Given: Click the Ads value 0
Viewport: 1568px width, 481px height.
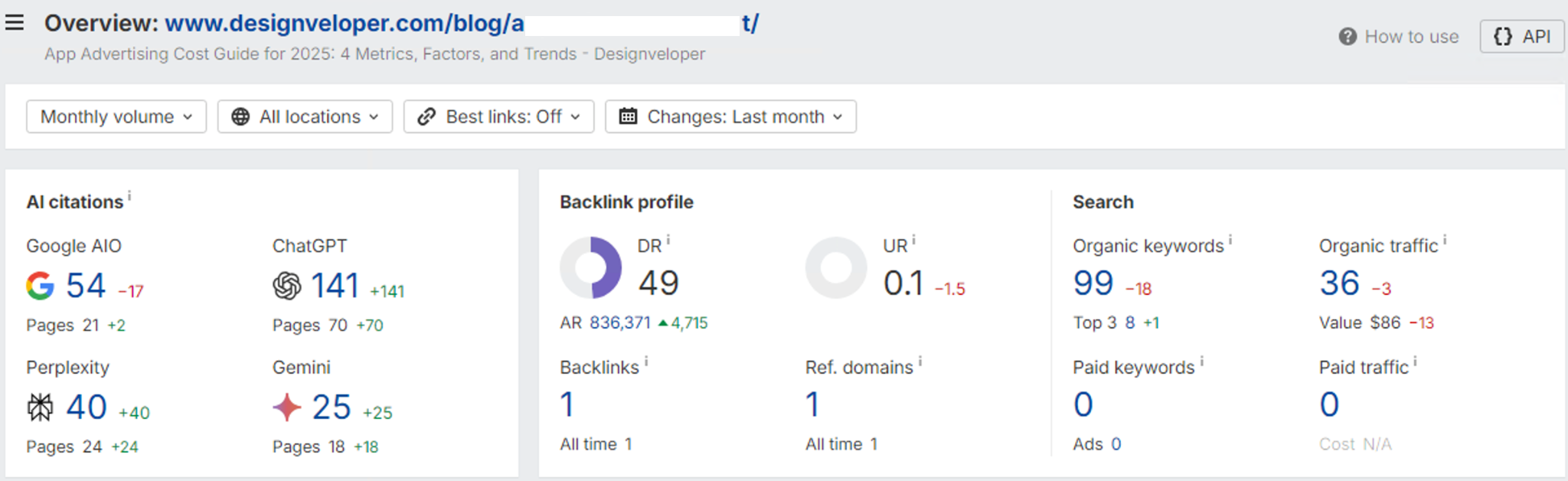Looking at the screenshot, I should pyautogui.click(x=1116, y=444).
